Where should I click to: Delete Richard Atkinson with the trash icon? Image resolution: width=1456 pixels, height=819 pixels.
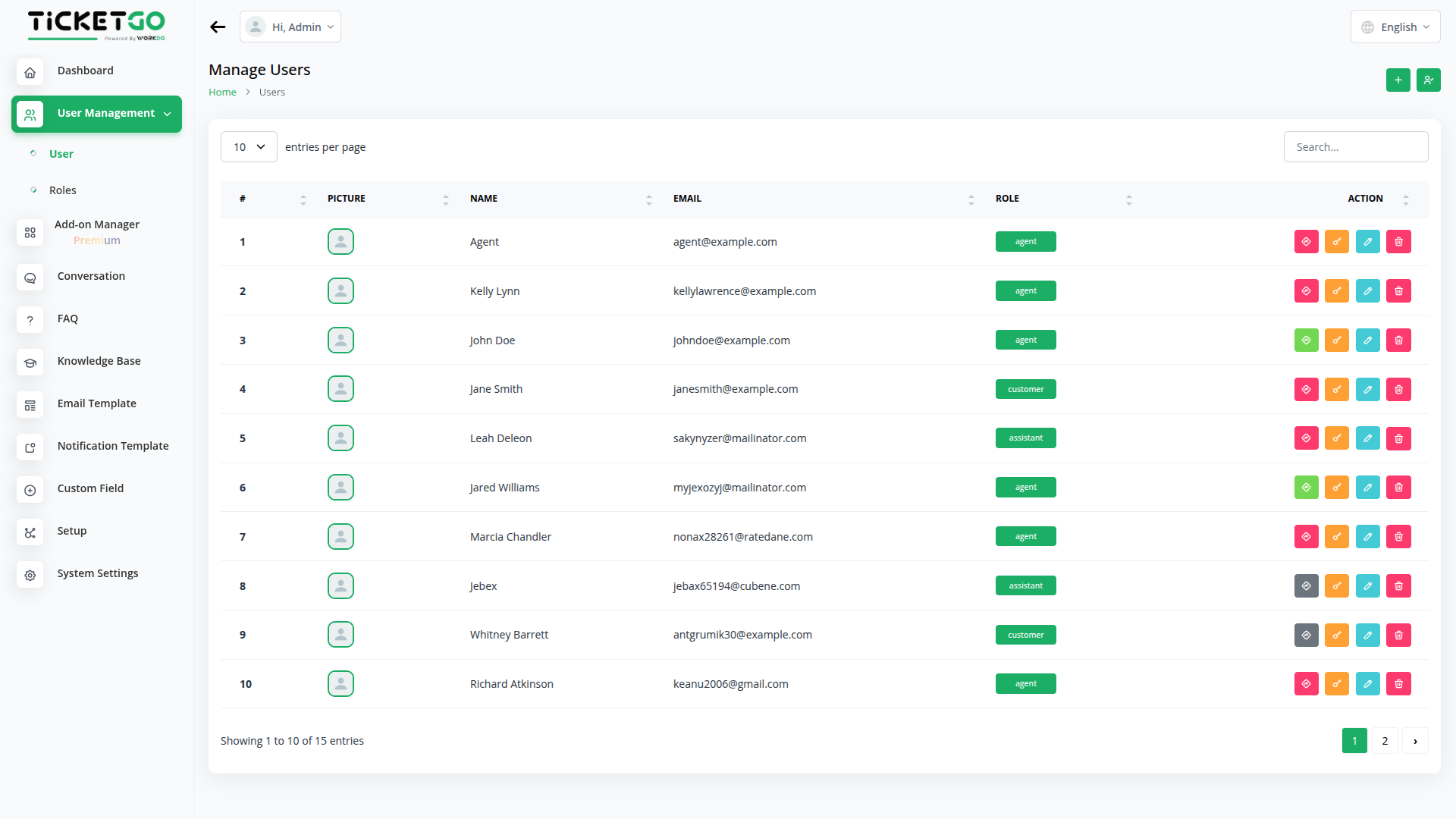pyautogui.click(x=1398, y=684)
